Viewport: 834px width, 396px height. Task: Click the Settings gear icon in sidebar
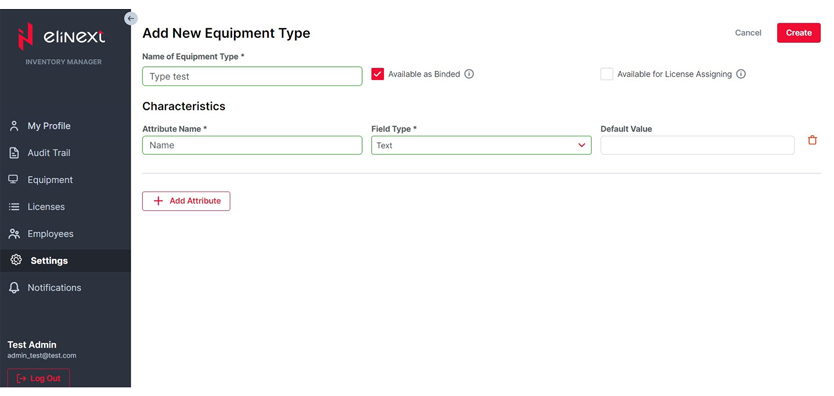point(16,260)
